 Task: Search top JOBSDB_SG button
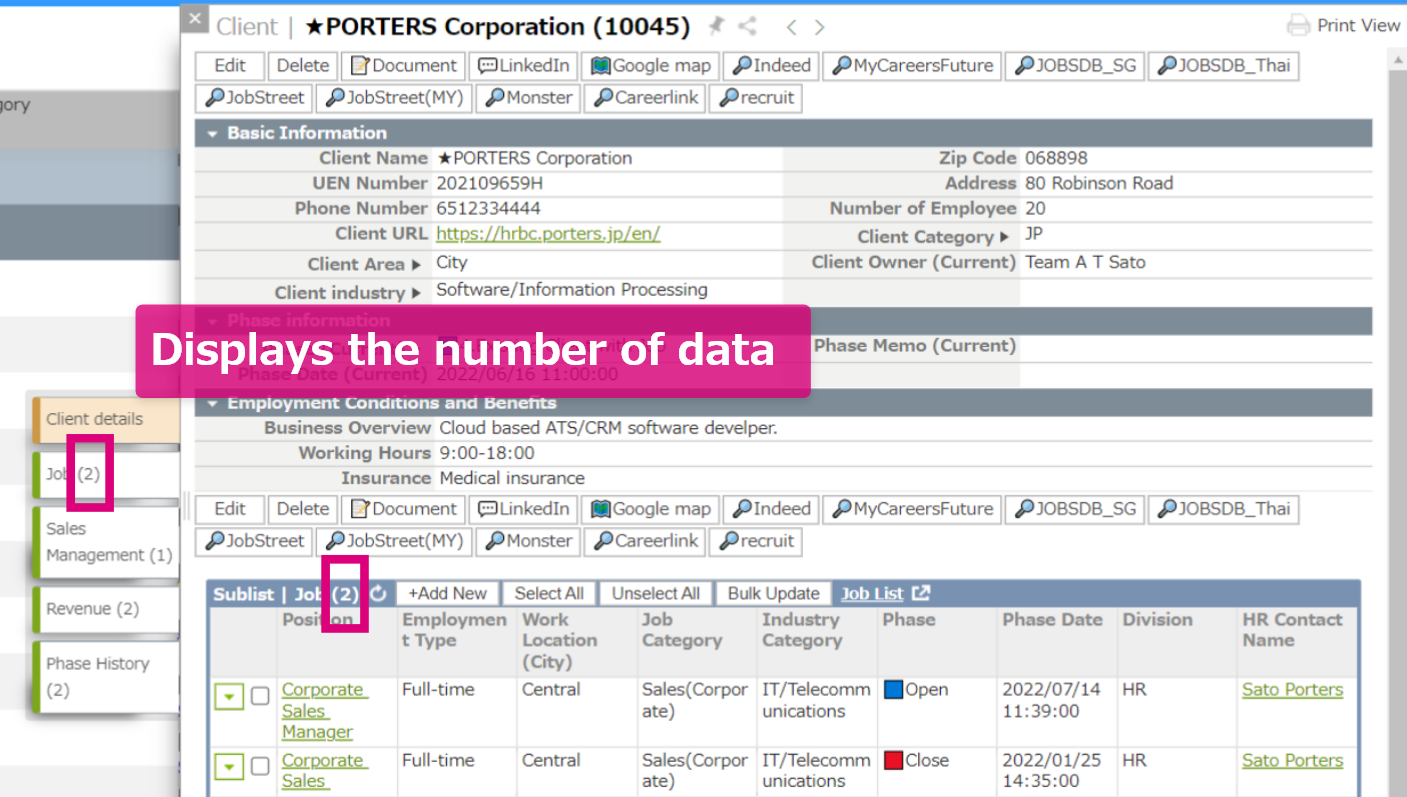point(1075,66)
